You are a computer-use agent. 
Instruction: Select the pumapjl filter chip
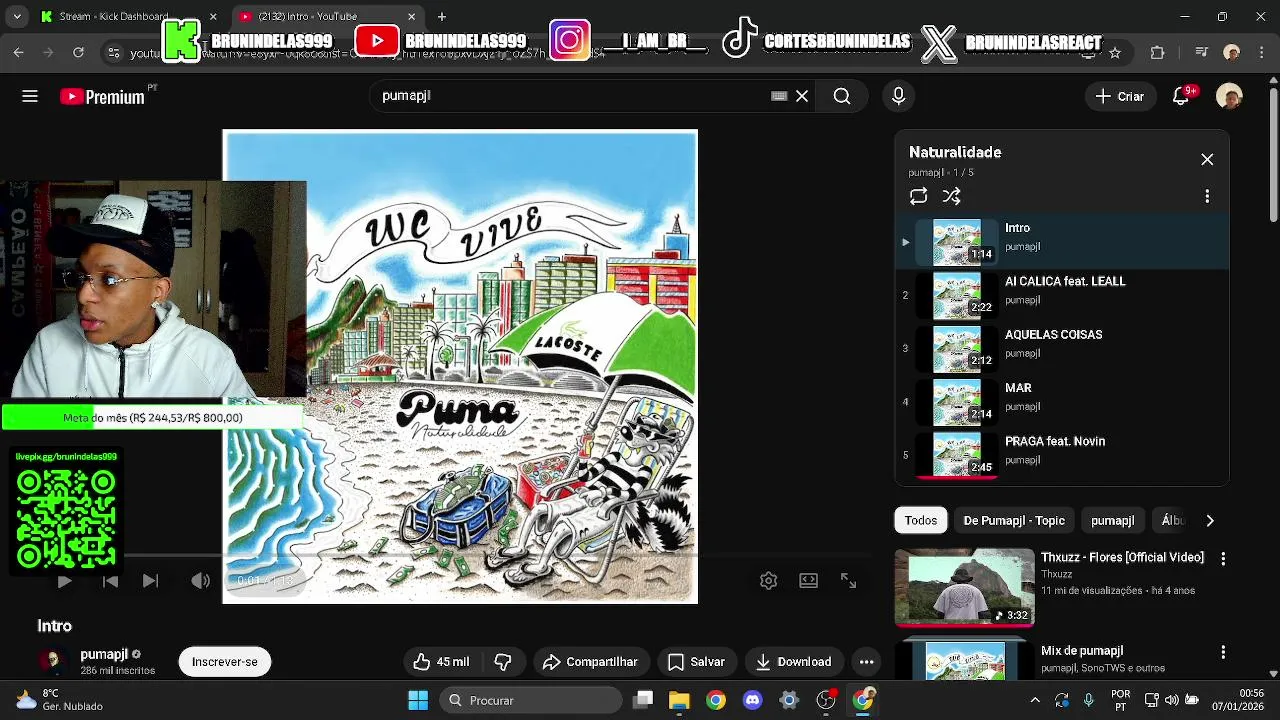click(x=1112, y=521)
